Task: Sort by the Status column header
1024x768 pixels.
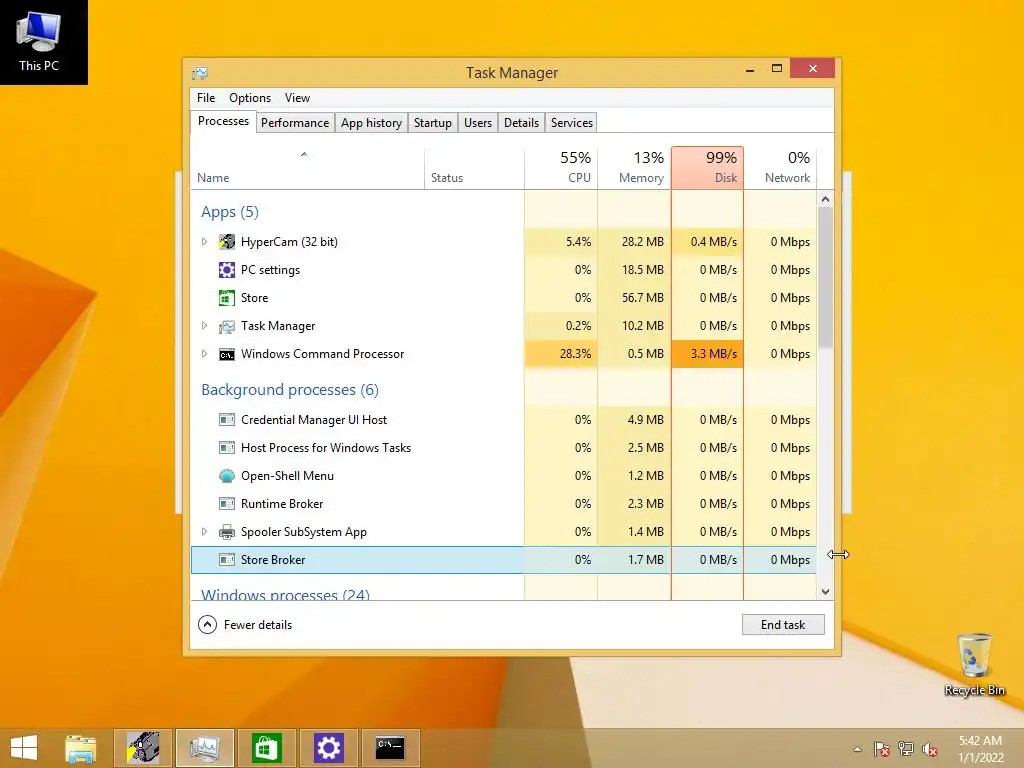Action: pyautogui.click(x=474, y=168)
